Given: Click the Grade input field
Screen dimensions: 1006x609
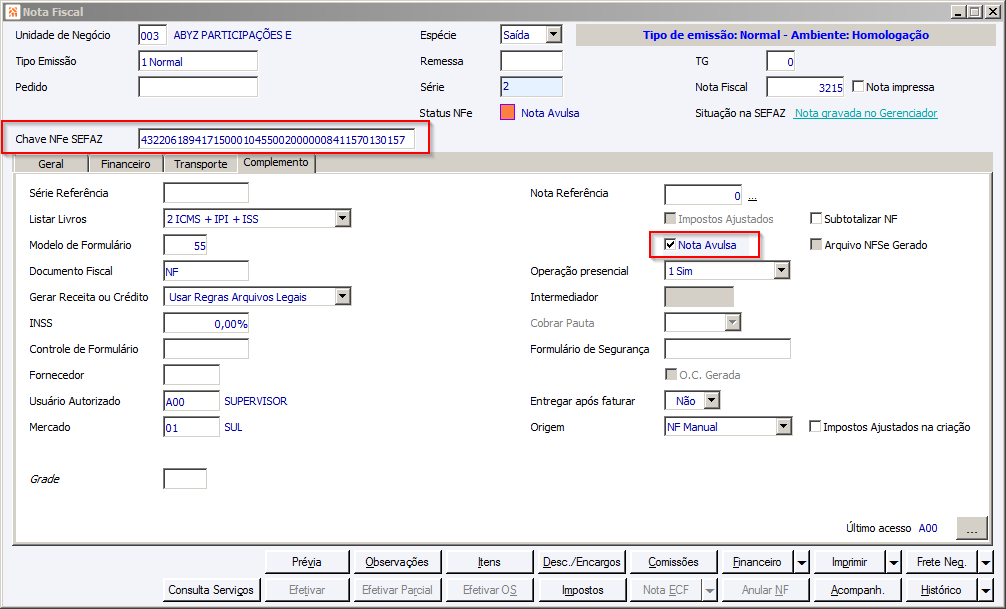Looking at the screenshot, I should pyautogui.click(x=185, y=479).
